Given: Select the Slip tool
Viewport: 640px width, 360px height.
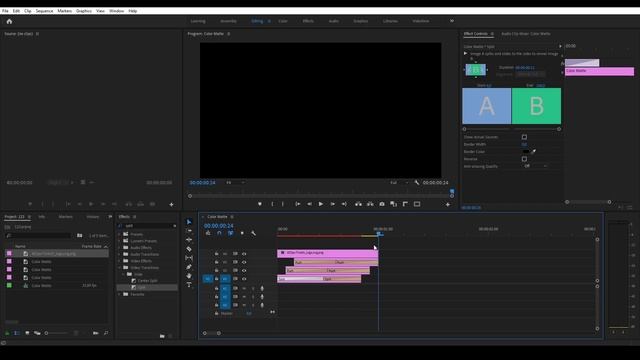Looking at the screenshot, I should click(x=189, y=258).
